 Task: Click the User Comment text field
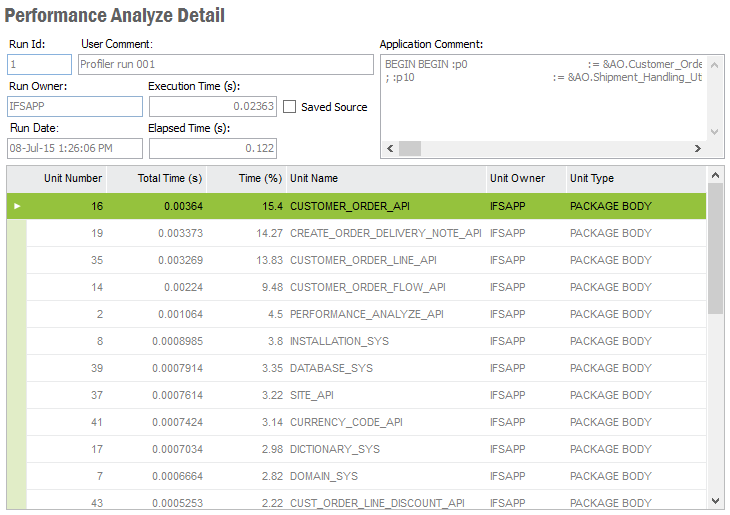coord(223,65)
